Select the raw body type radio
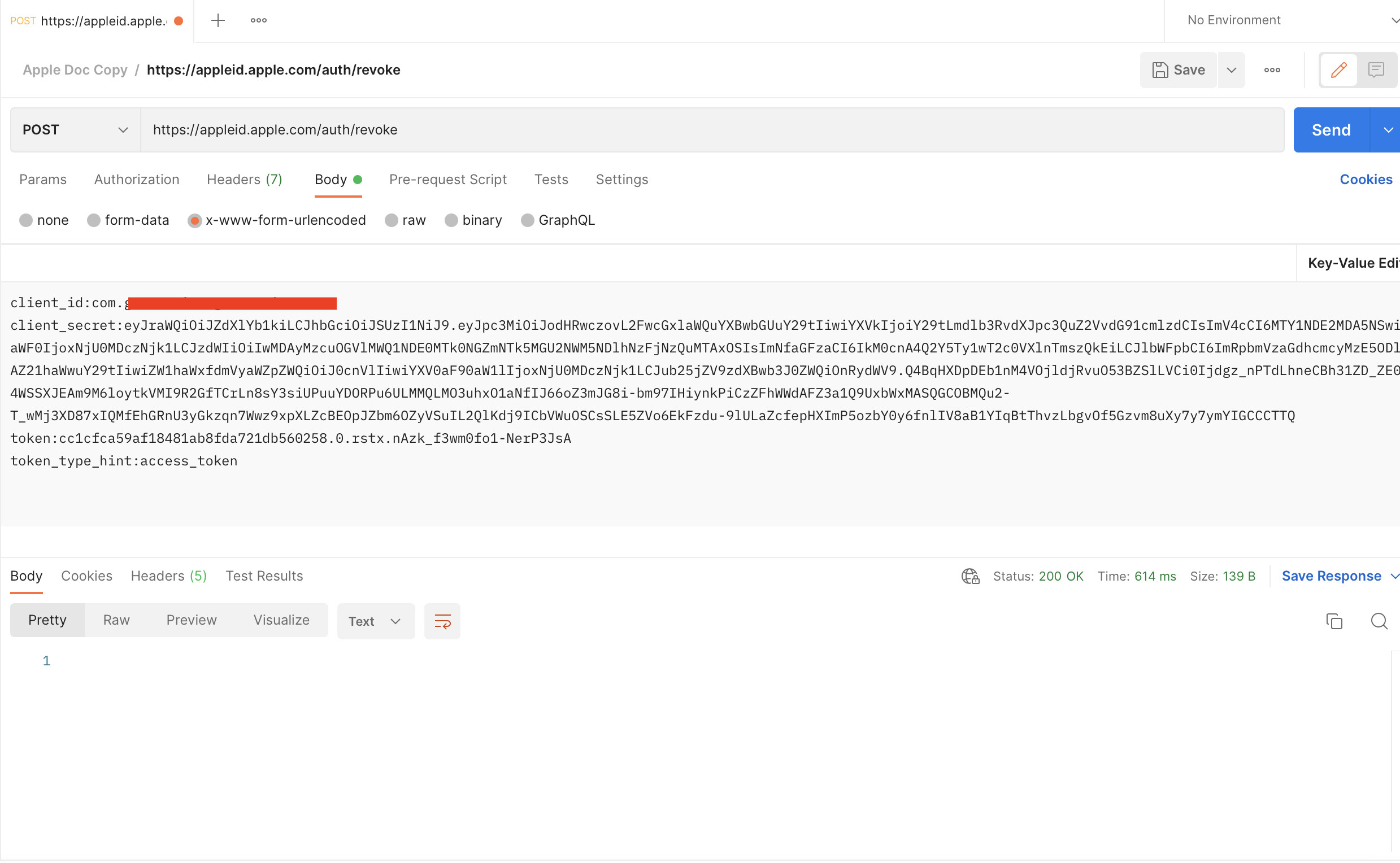Viewport: 1400px width, 863px height. [x=391, y=220]
